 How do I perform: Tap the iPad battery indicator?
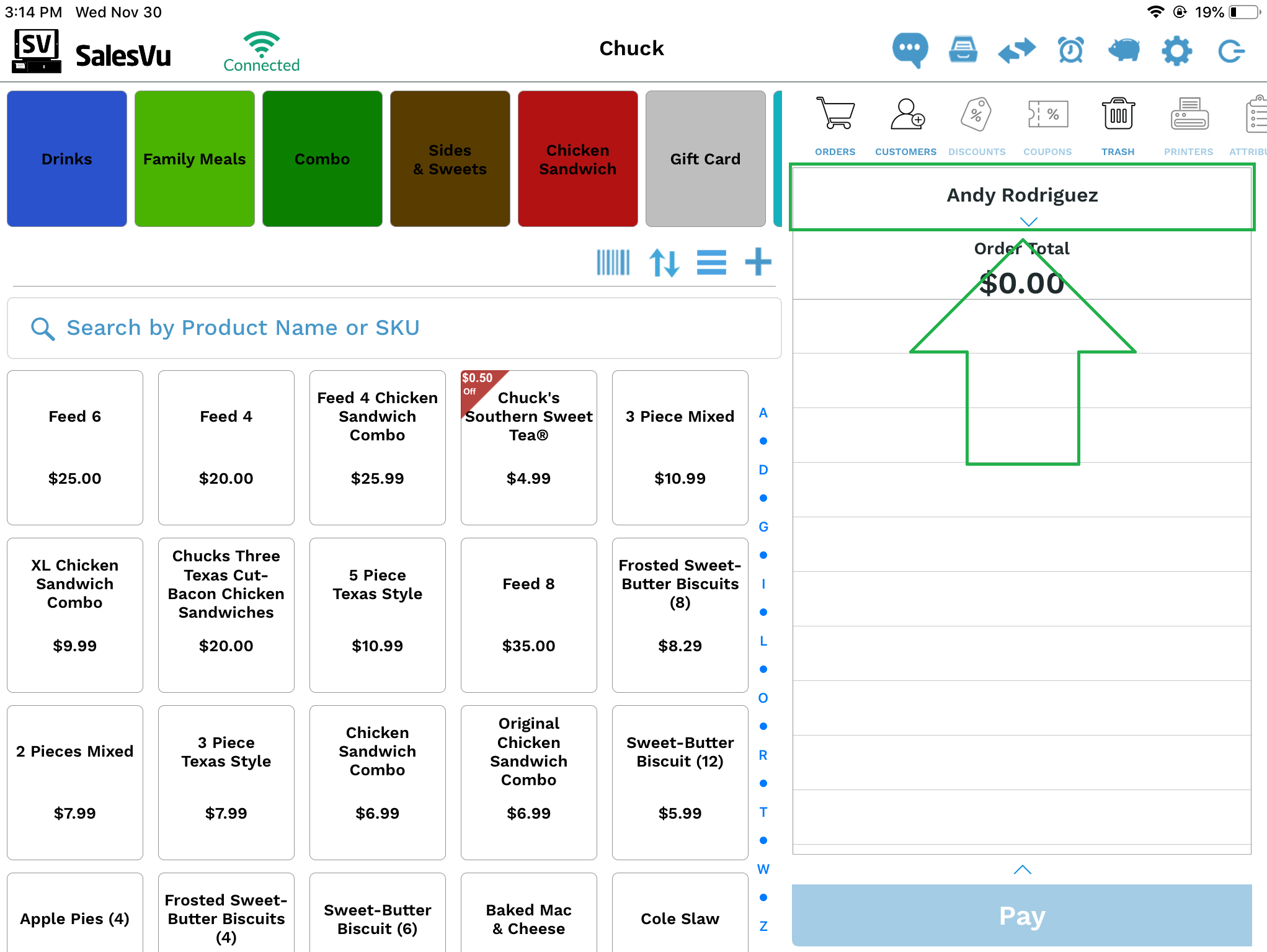point(1243,12)
